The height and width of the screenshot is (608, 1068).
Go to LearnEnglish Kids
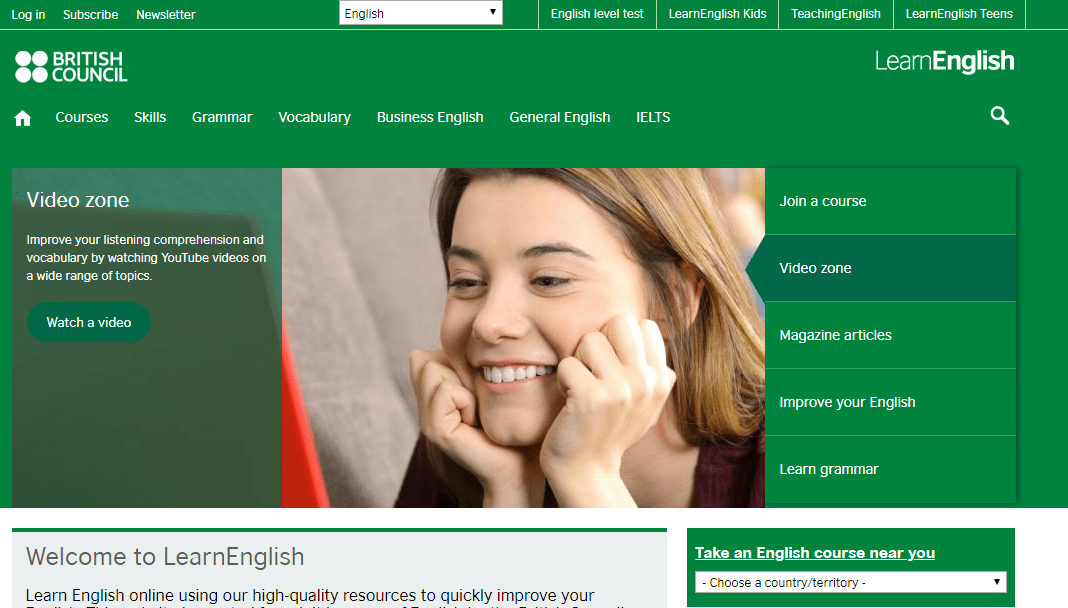tap(717, 14)
